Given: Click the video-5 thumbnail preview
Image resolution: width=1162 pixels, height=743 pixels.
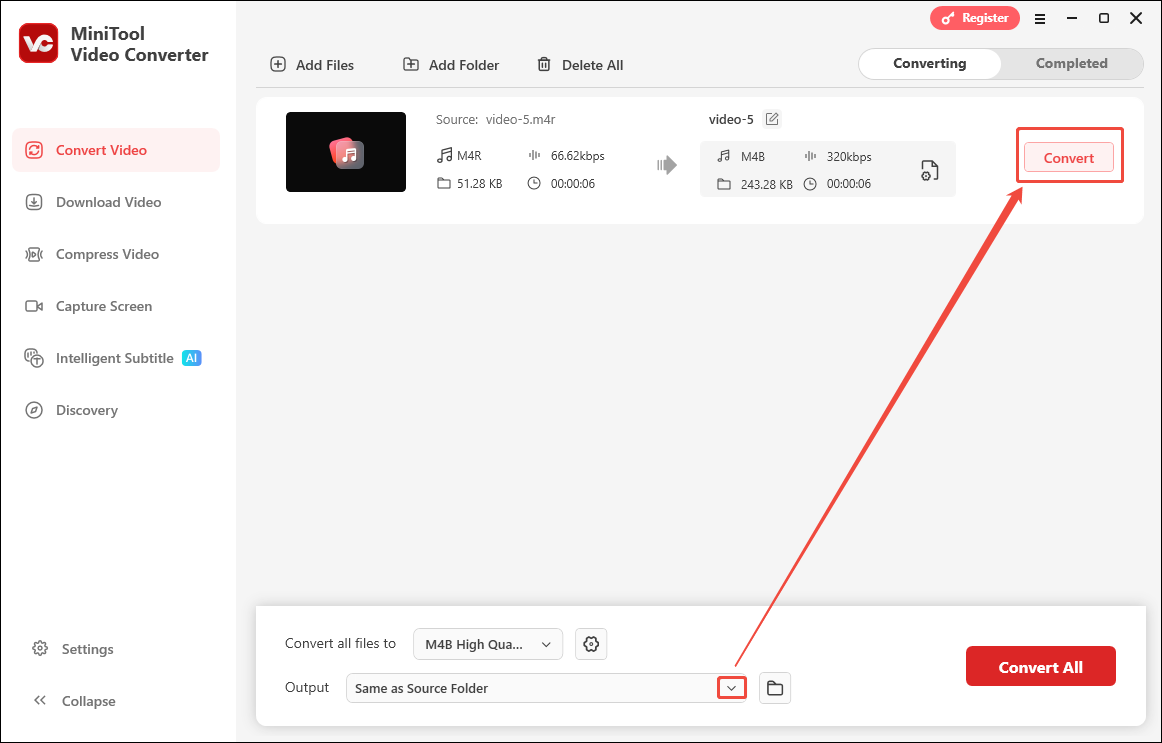Looking at the screenshot, I should (x=346, y=152).
